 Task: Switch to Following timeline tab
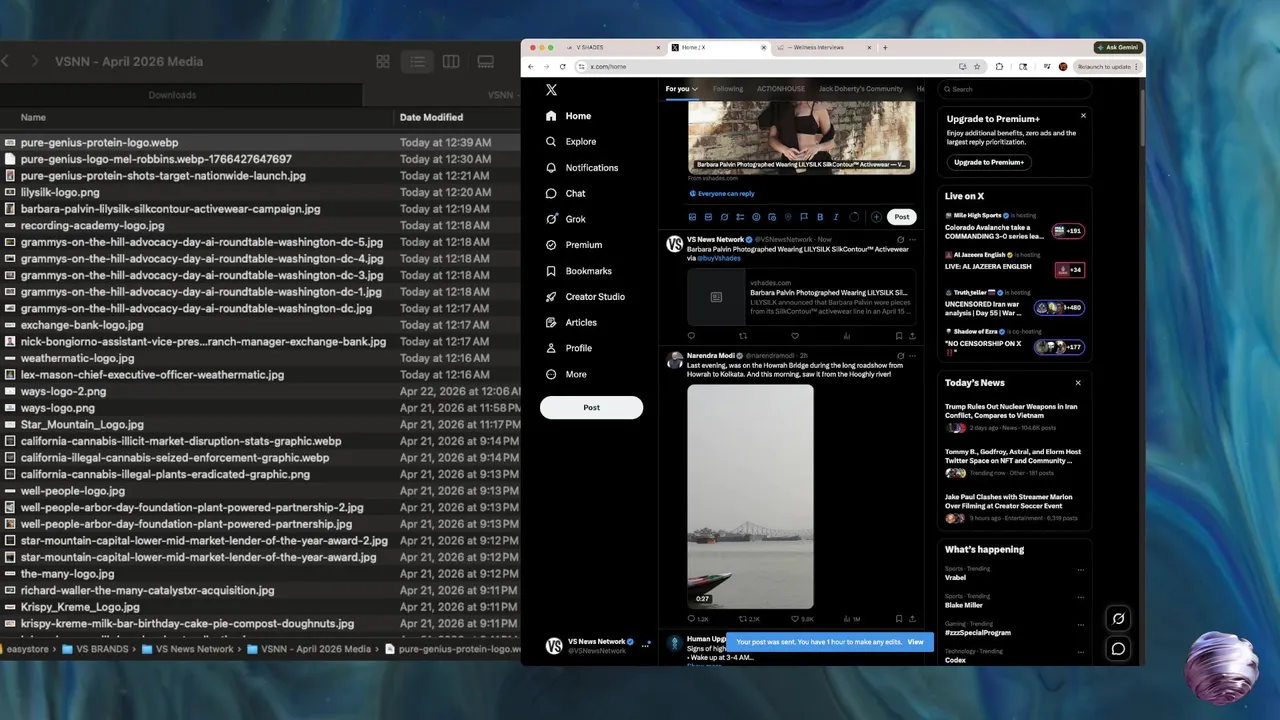click(728, 89)
